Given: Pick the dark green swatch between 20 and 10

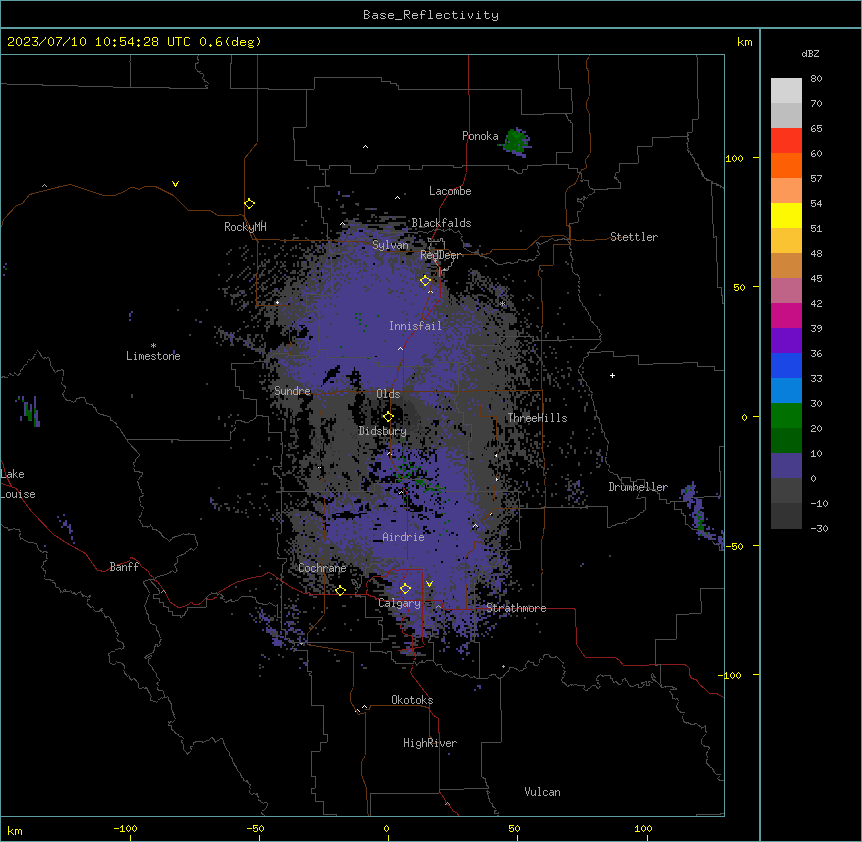Looking at the screenshot, I should click(x=786, y=441).
